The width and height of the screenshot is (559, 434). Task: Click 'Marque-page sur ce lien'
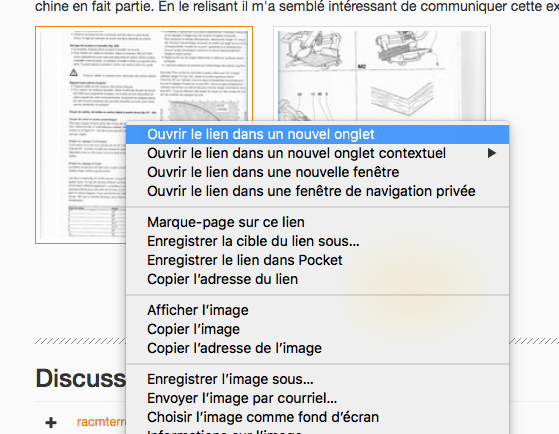click(x=318, y=222)
